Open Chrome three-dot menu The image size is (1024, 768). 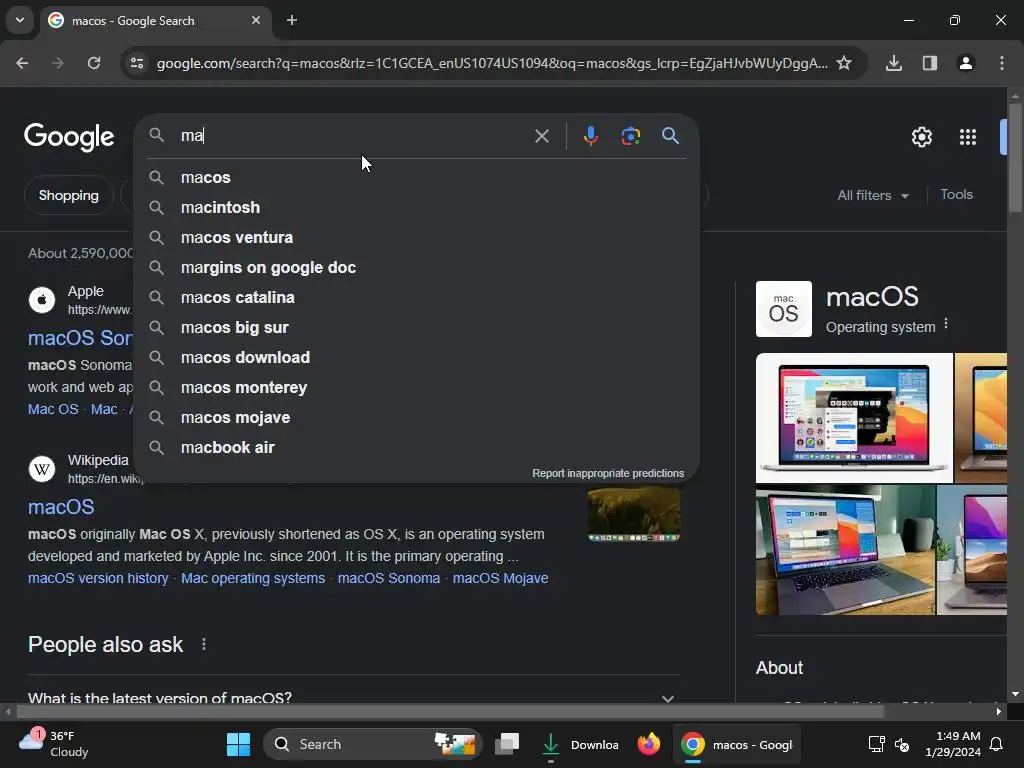tap(1001, 63)
